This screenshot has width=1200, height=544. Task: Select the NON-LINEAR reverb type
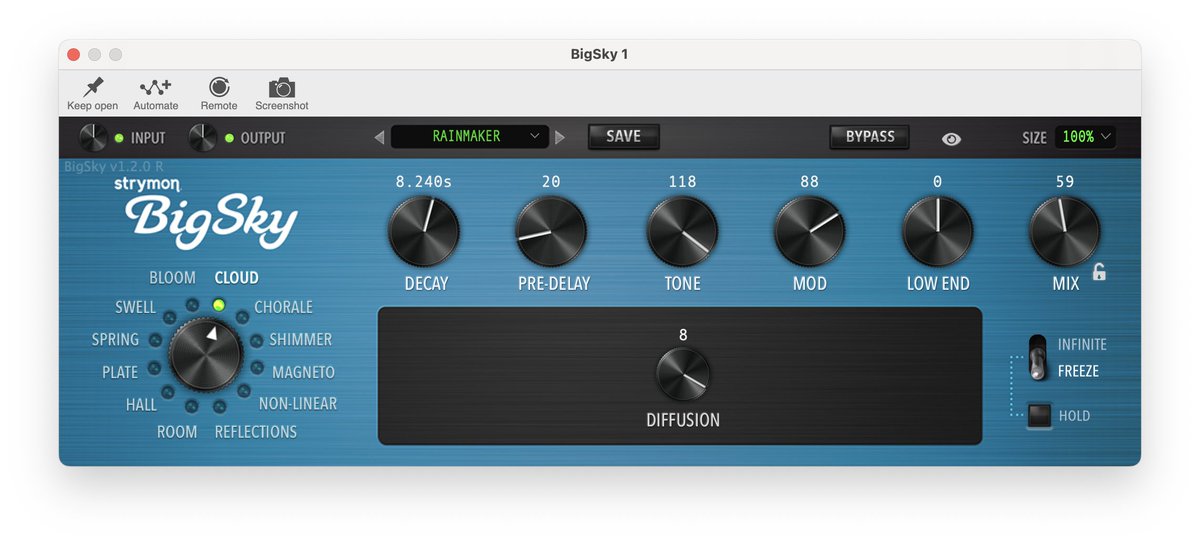[x=297, y=404]
